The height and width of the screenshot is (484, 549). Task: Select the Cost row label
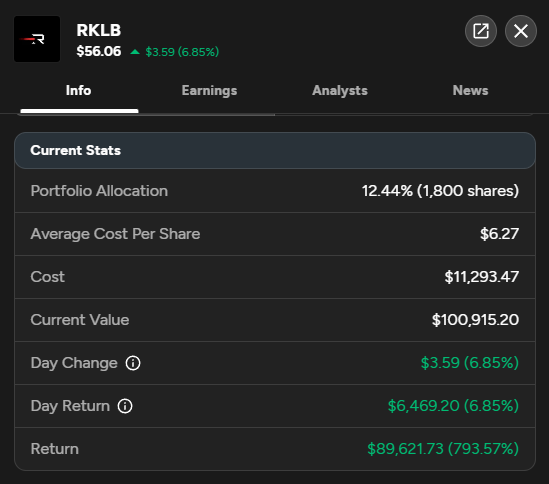pos(48,277)
